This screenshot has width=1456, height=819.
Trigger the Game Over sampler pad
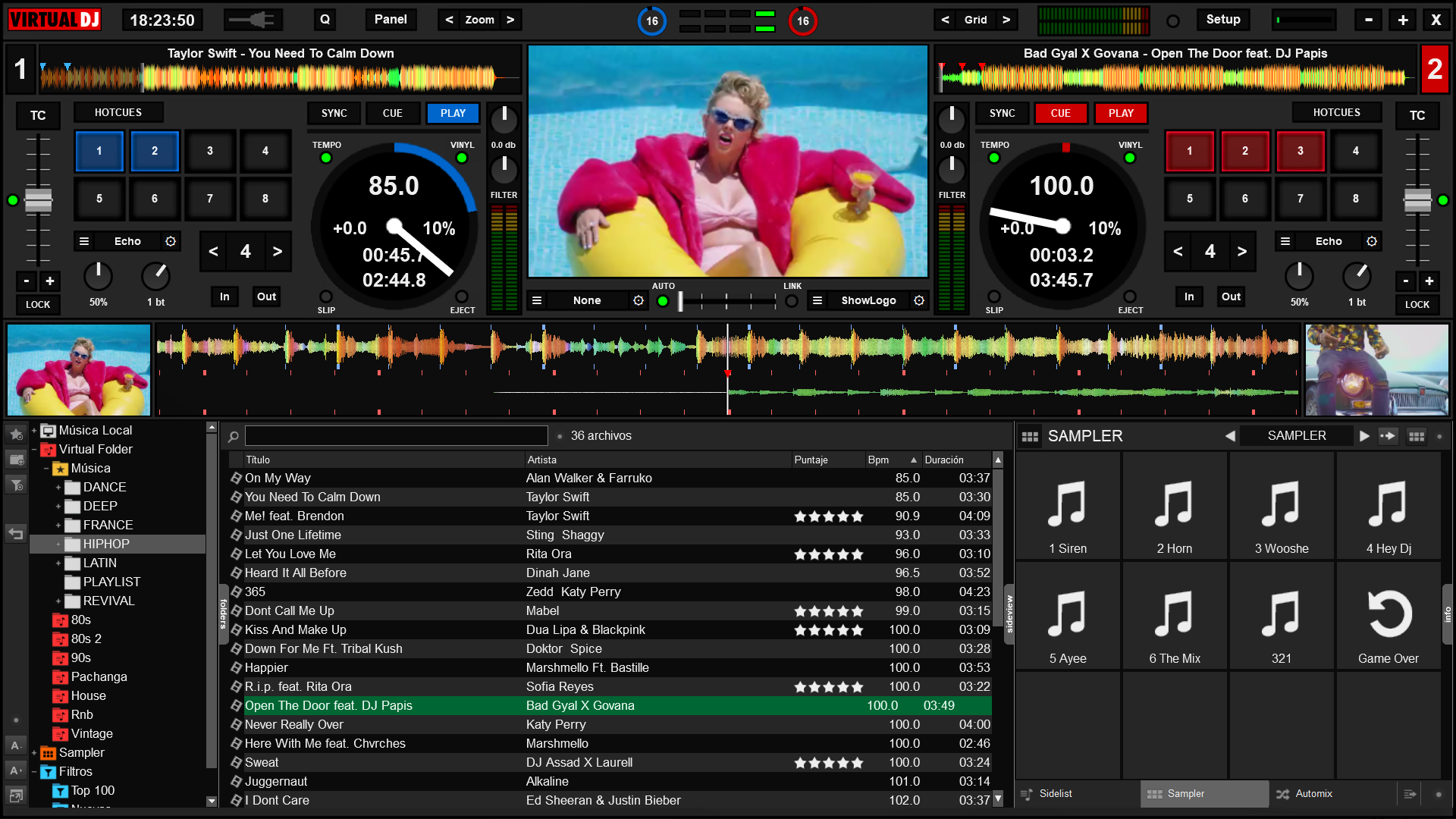[x=1388, y=617]
